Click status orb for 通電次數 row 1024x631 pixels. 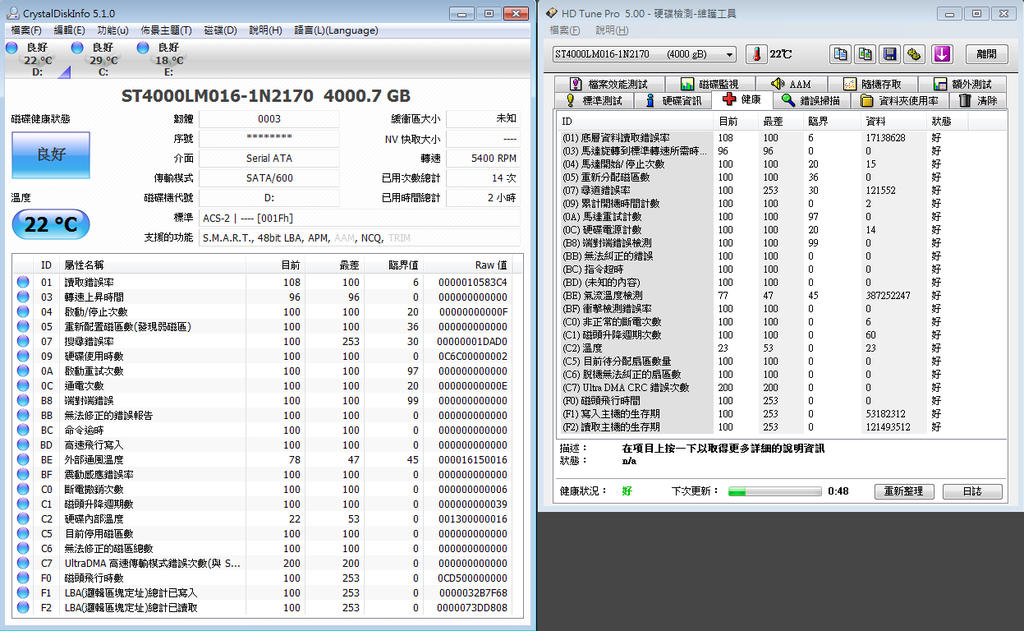[23, 386]
